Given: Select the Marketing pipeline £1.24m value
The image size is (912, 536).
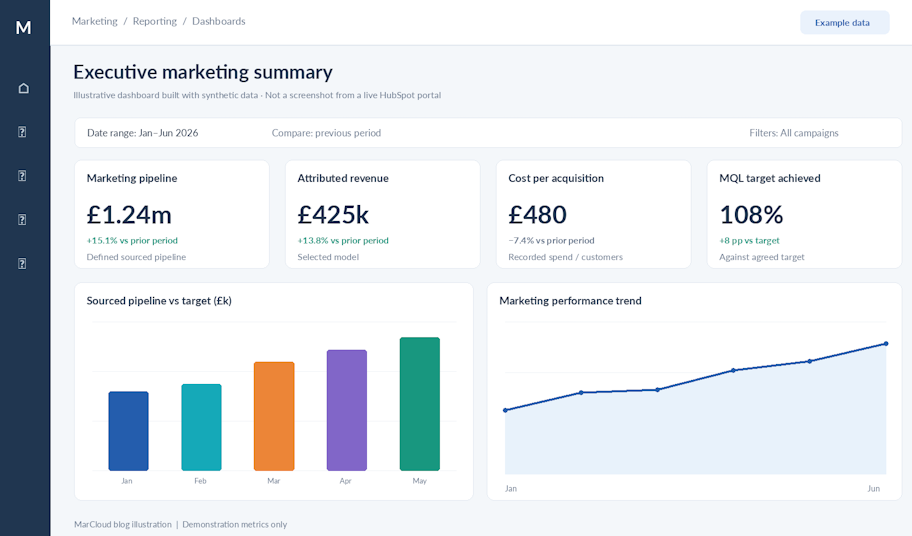Looking at the screenshot, I should coord(129,215).
